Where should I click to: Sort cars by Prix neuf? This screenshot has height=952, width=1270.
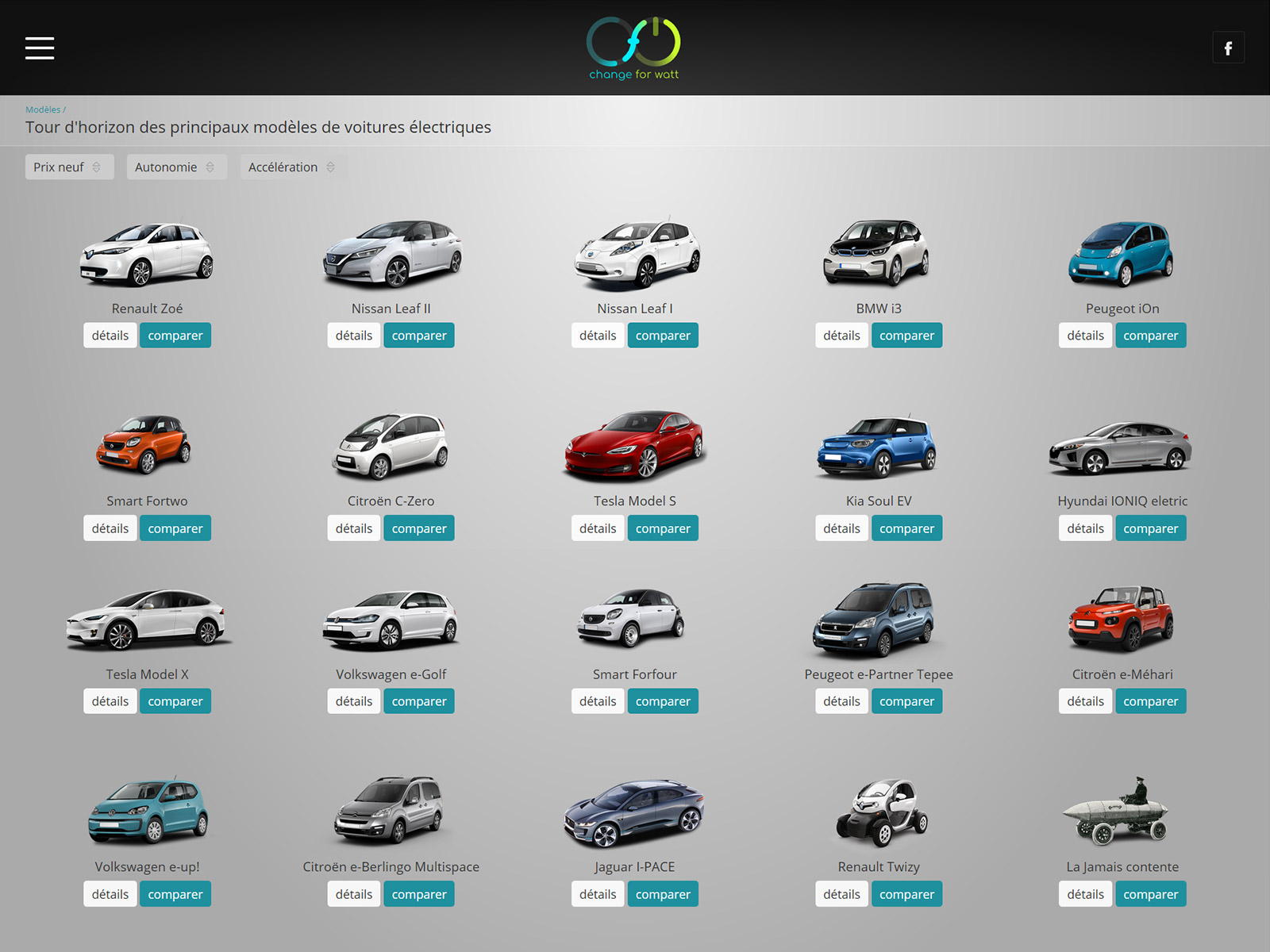point(70,167)
